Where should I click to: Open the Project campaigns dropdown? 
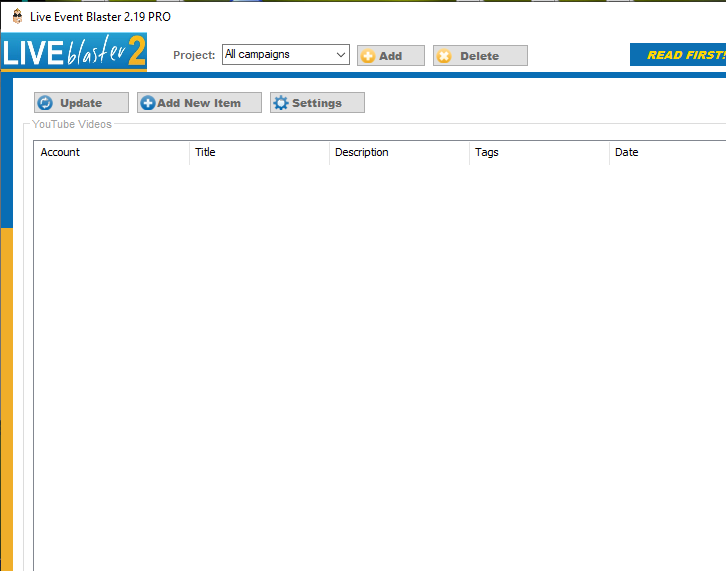[x=286, y=55]
